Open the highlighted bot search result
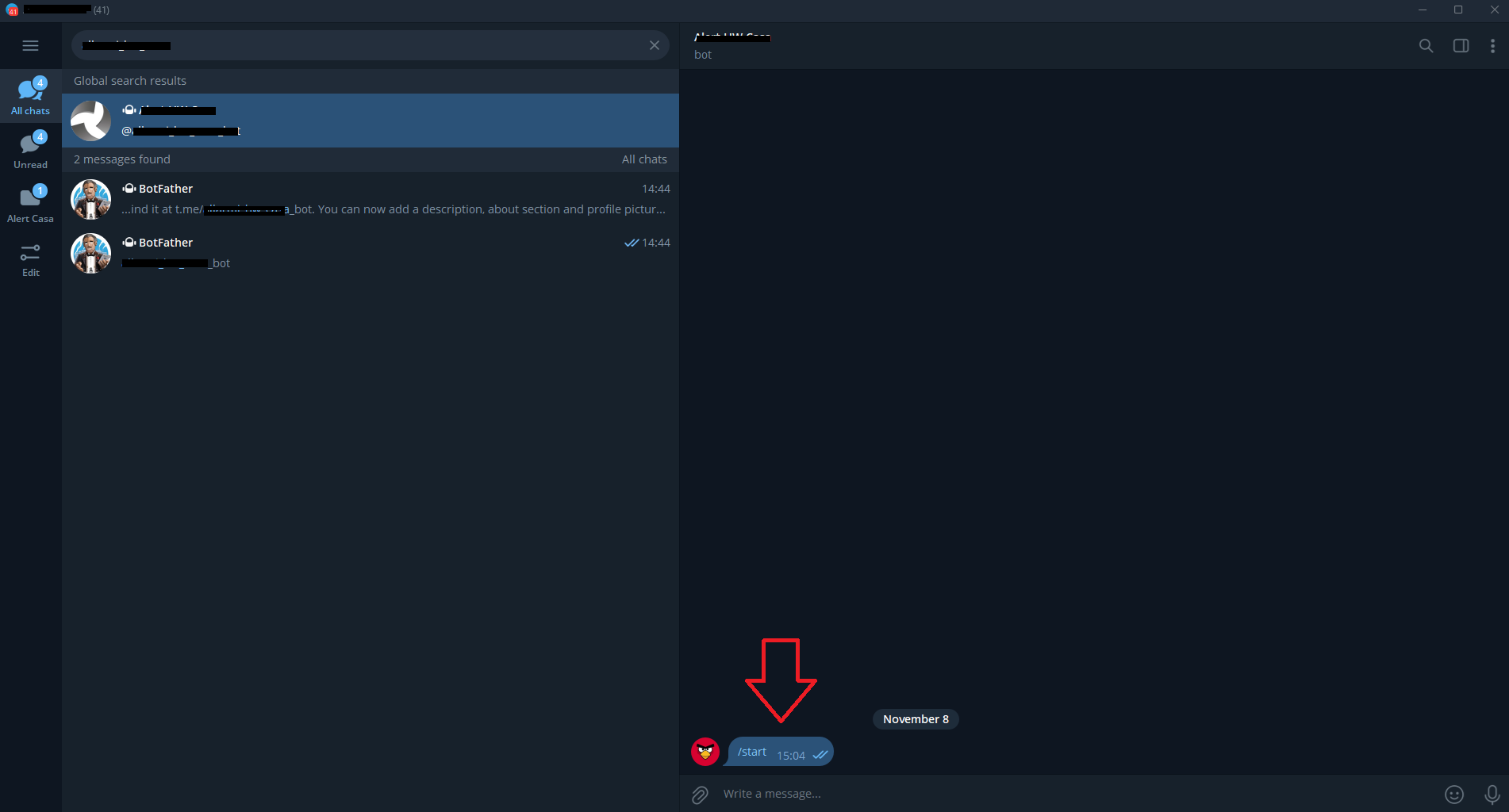1509x812 pixels. [370, 121]
